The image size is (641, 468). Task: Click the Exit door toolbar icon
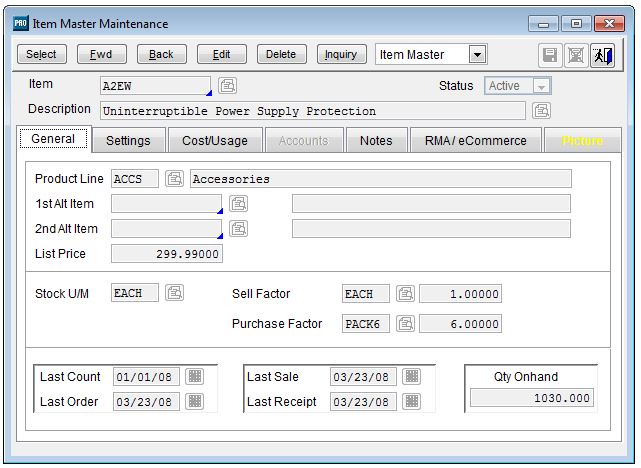pos(603,55)
